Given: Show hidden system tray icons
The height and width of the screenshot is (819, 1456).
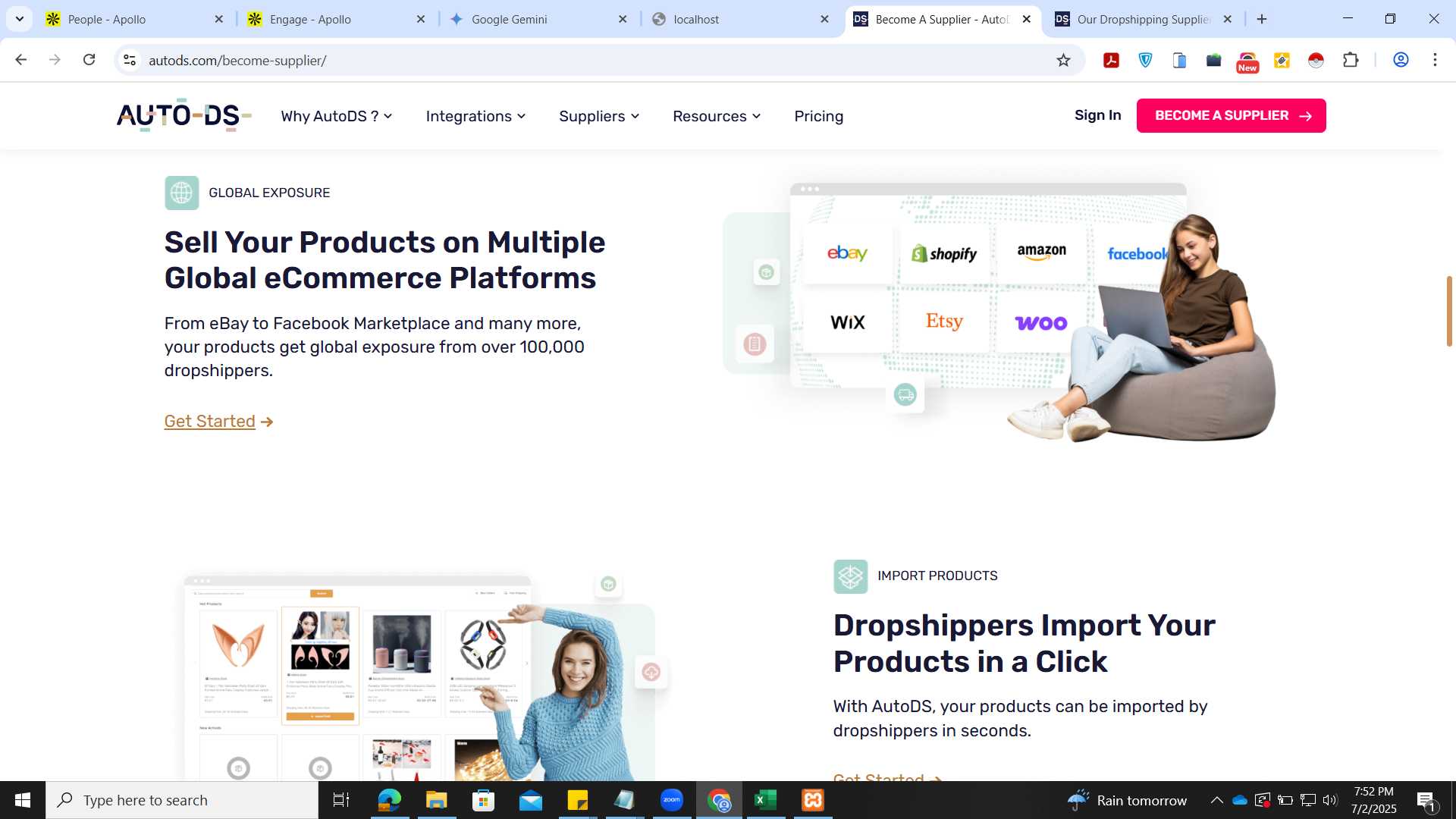Looking at the screenshot, I should click(x=1216, y=800).
